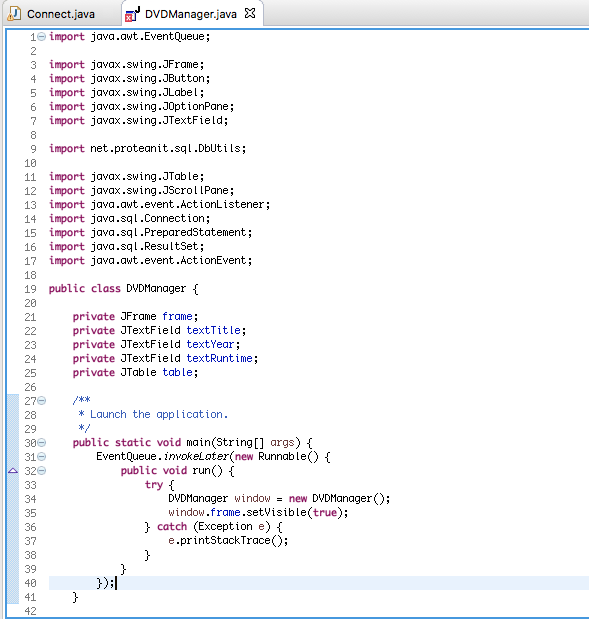Viewport: 589px width, 619px height.
Task: Click the DVDManager.java error file icon
Action: click(132, 14)
